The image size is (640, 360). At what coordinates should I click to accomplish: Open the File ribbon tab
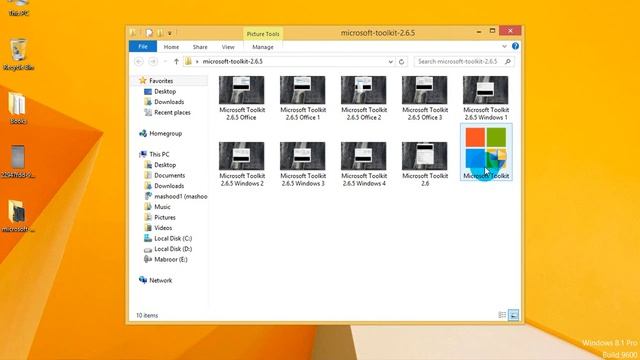pos(143,47)
